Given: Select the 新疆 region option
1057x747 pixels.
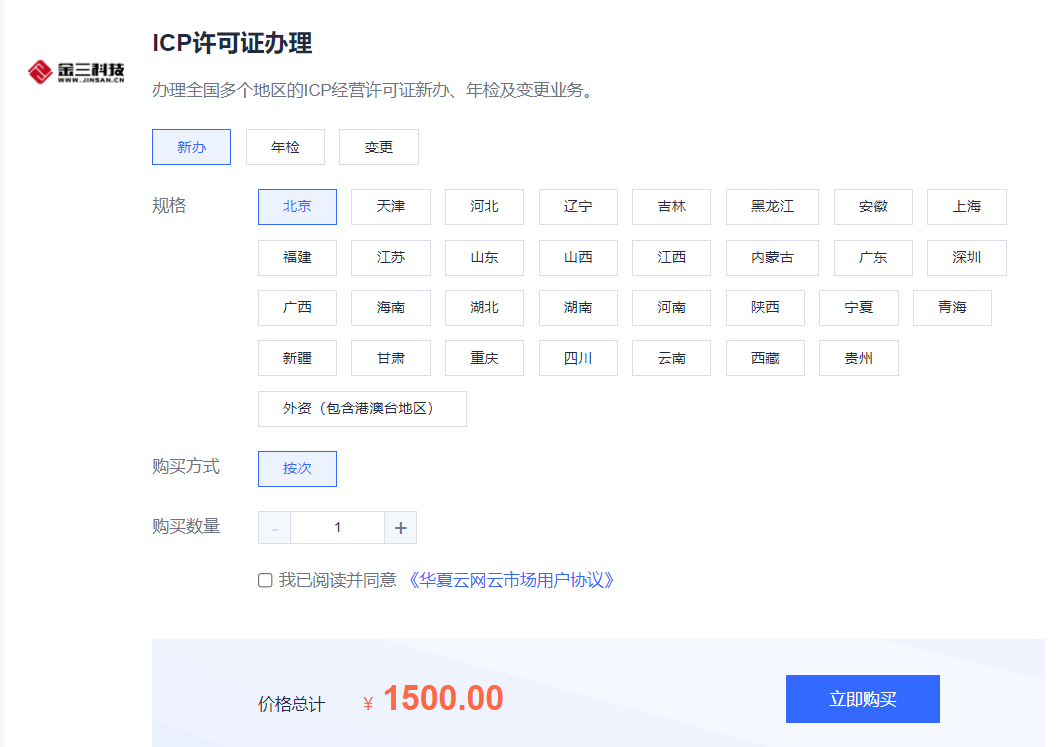Looking at the screenshot, I should pos(297,358).
